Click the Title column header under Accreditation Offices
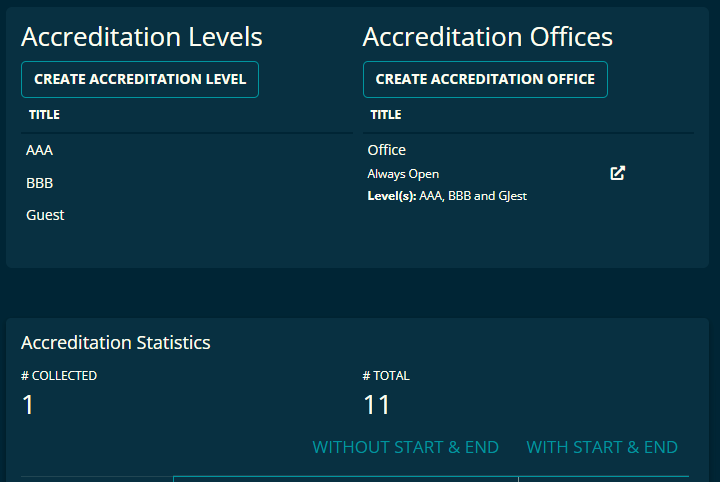Viewport: 720px width, 482px height. (x=386, y=115)
